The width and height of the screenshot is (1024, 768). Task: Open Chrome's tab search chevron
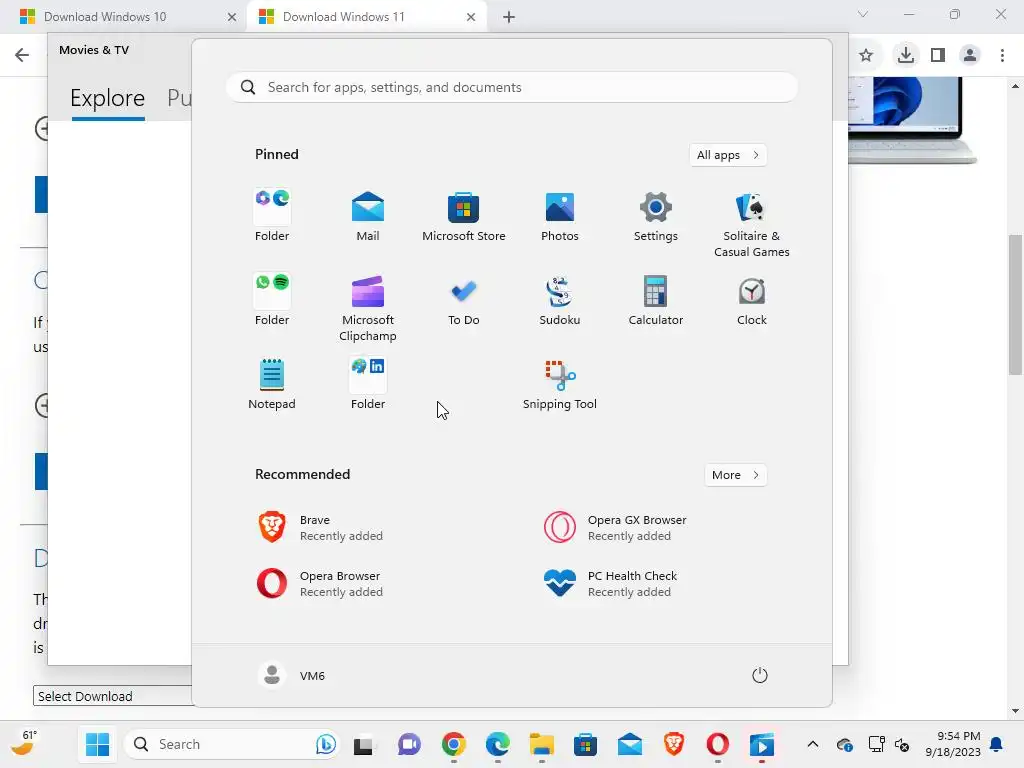pos(863,14)
